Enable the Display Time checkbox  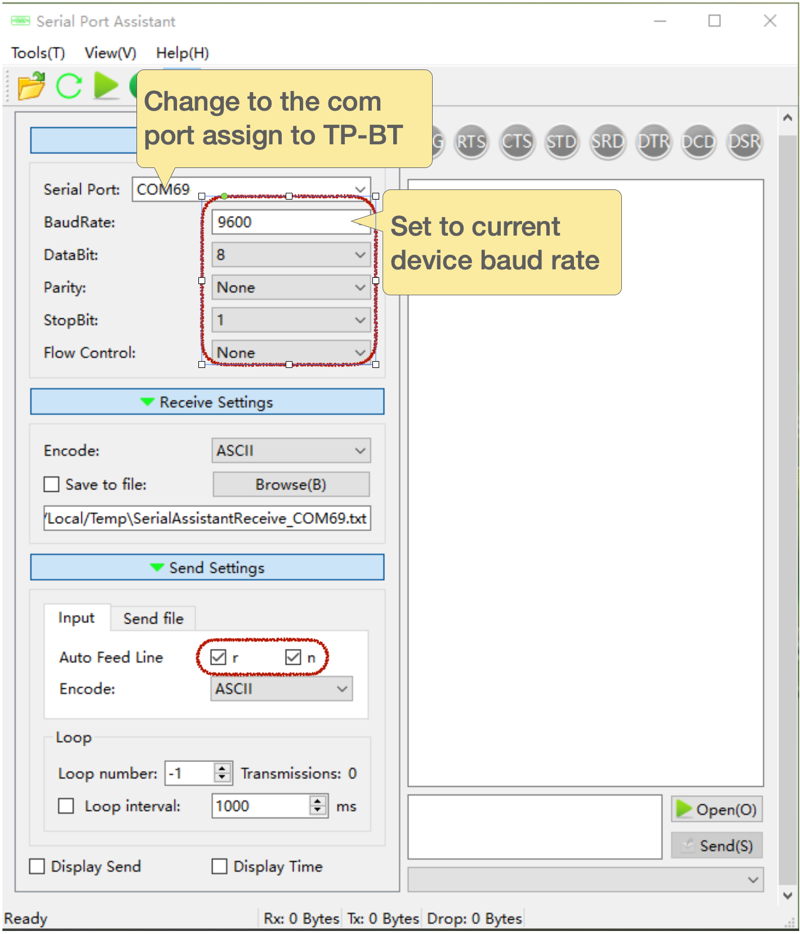coord(220,867)
